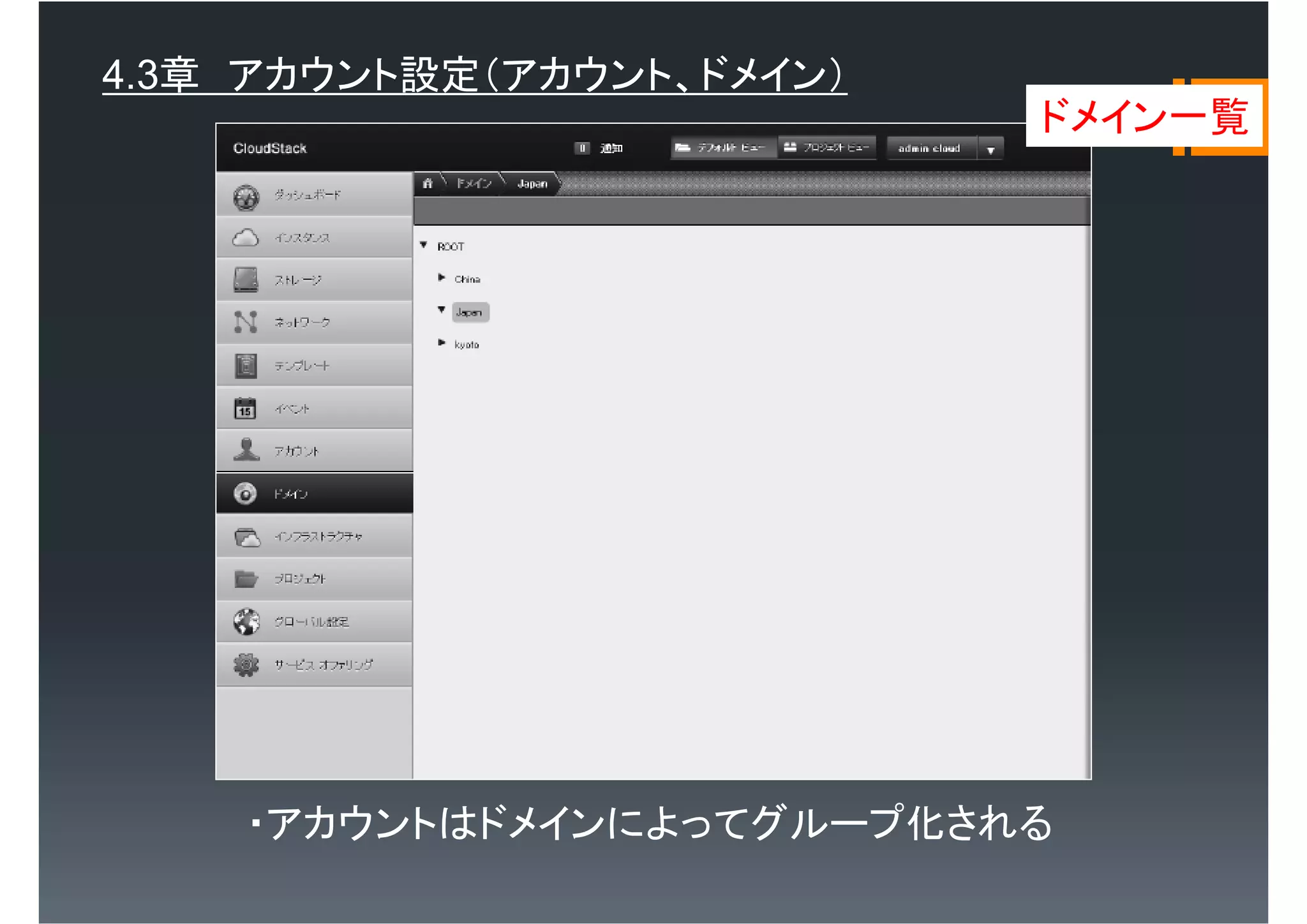Click the Templates icon
This screenshot has height=924, width=1307.
[x=246, y=366]
